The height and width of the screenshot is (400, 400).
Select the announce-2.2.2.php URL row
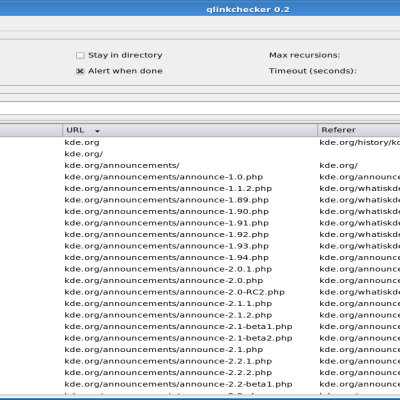coord(168,373)
